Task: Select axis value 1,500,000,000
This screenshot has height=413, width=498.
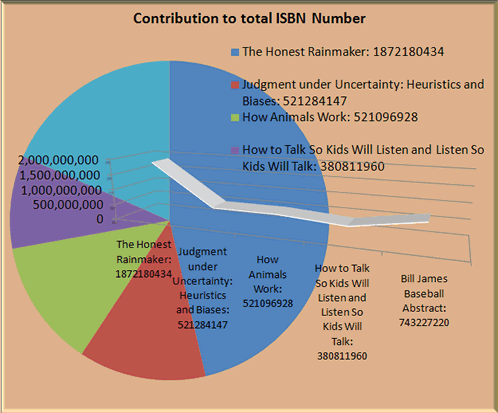Action: (59, 175)
